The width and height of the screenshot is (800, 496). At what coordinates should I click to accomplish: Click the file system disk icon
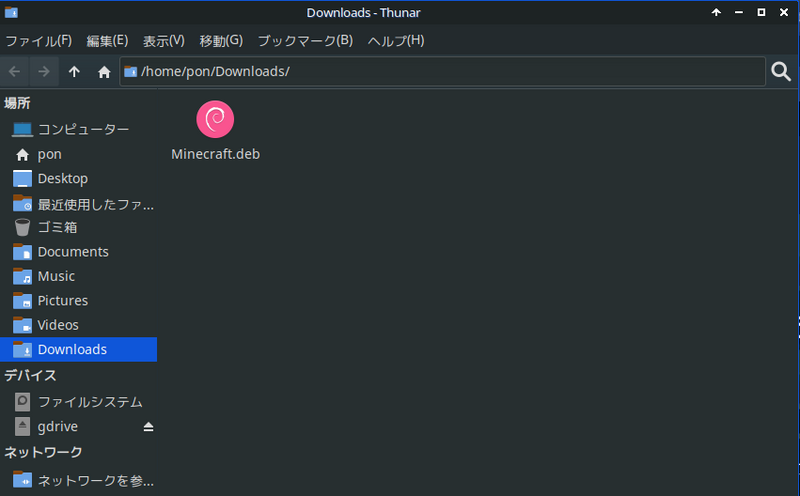22,402
